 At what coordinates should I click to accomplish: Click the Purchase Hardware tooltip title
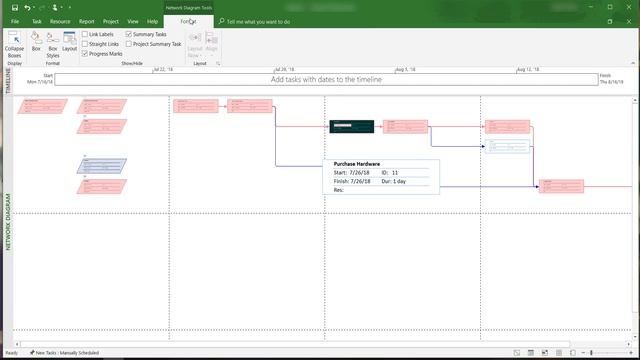coord(357,164)
